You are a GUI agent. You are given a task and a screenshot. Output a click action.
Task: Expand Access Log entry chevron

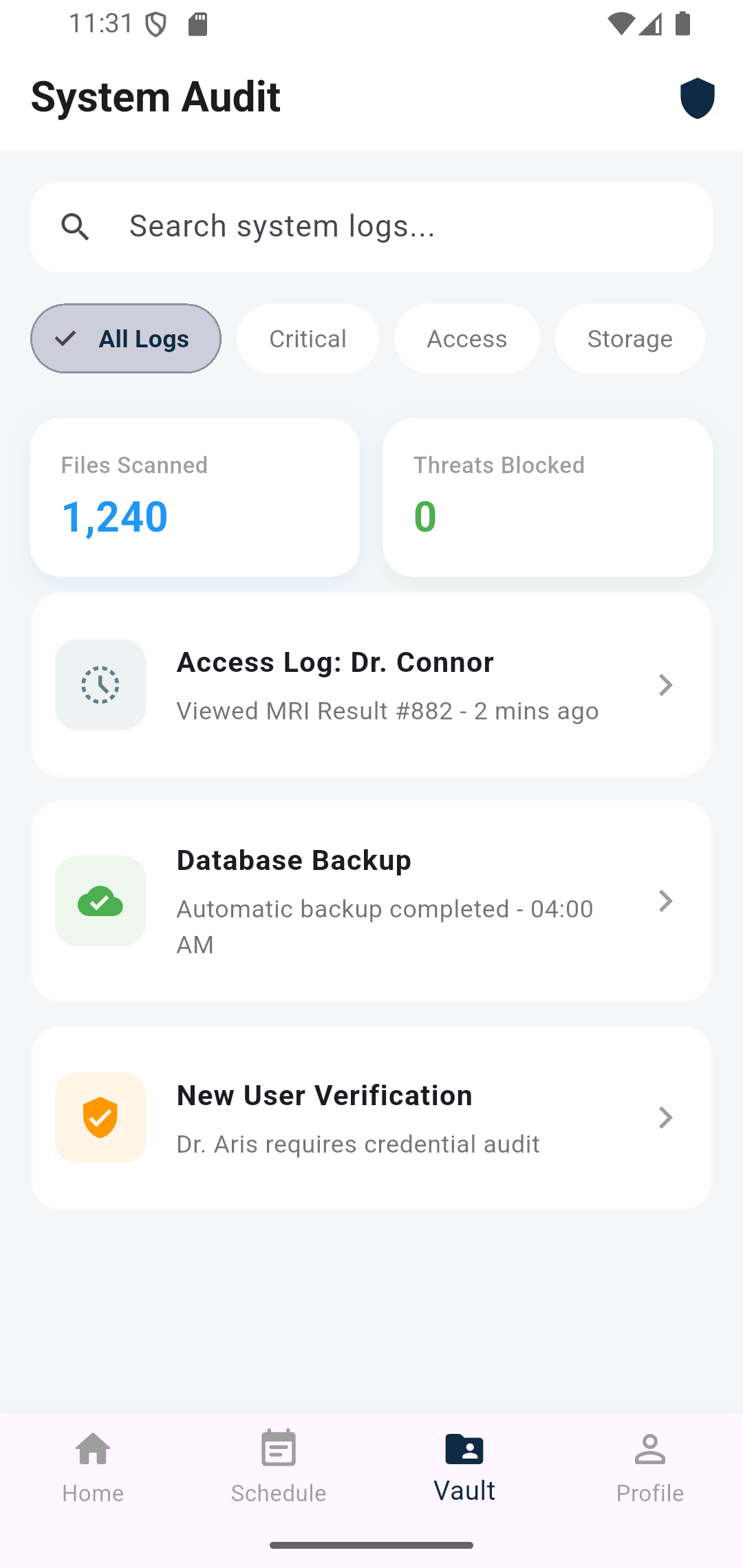tap(665, 685)
